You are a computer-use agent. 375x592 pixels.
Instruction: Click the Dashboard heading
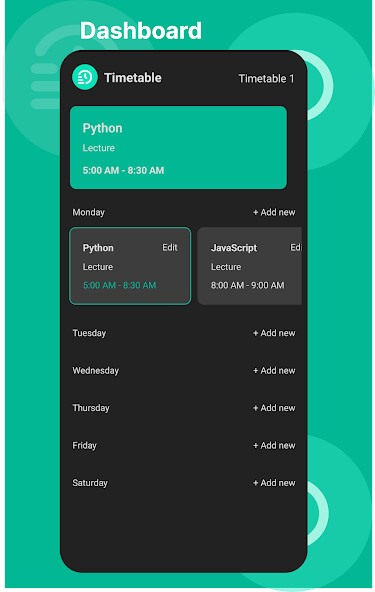[140, 31]
